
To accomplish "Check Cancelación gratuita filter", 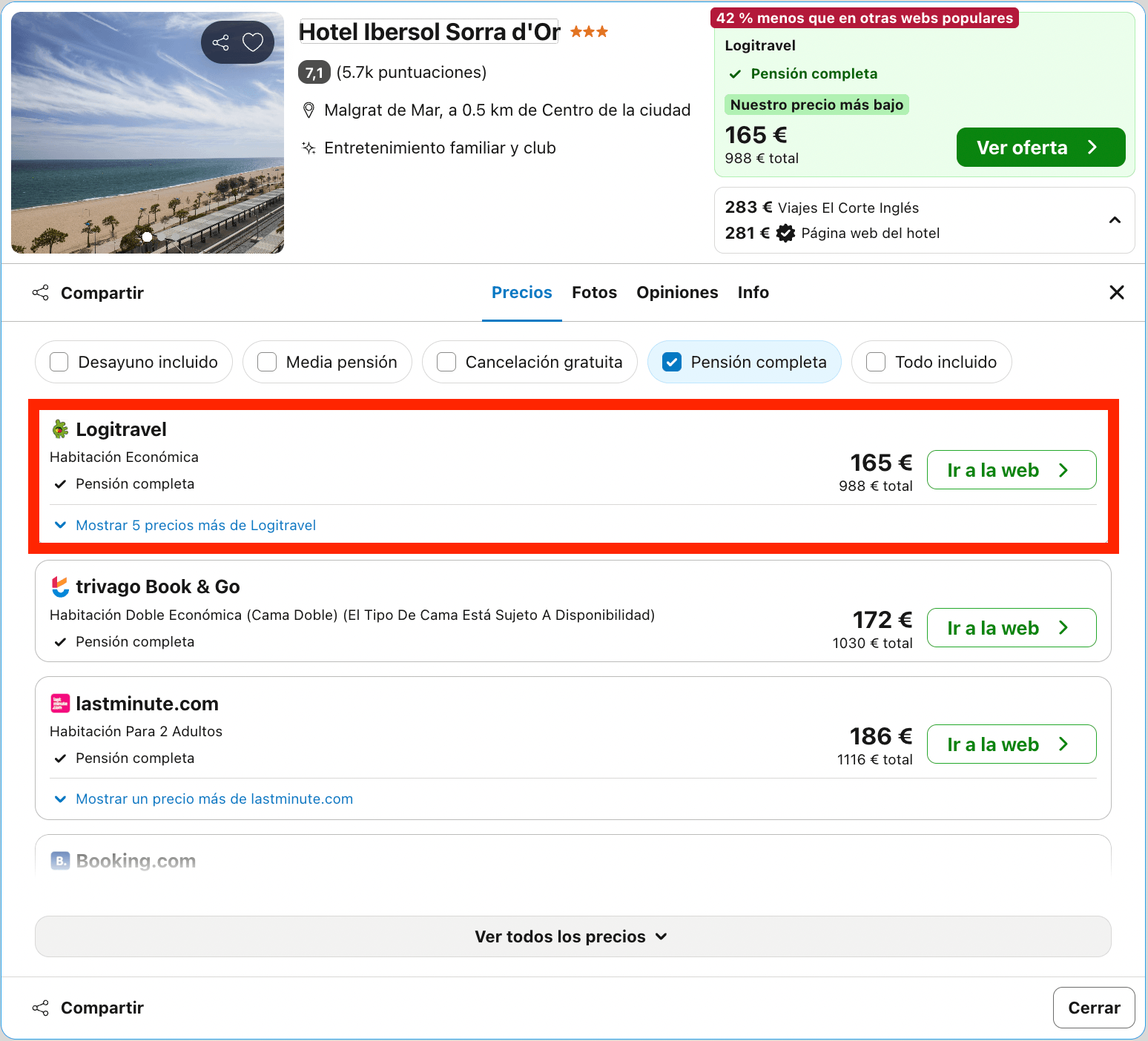I will [x=446, y=362].
